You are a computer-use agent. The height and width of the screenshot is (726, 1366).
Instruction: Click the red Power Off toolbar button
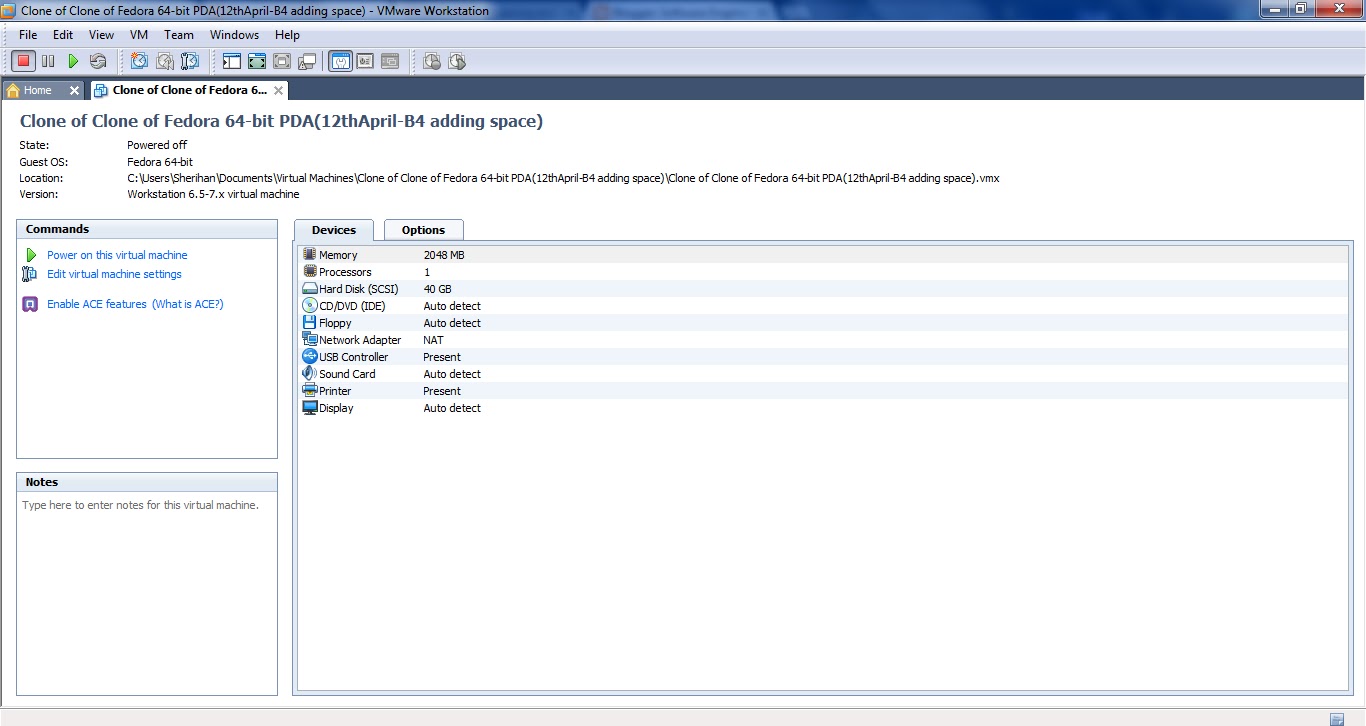pyautogui.click(x=24, y=61)
